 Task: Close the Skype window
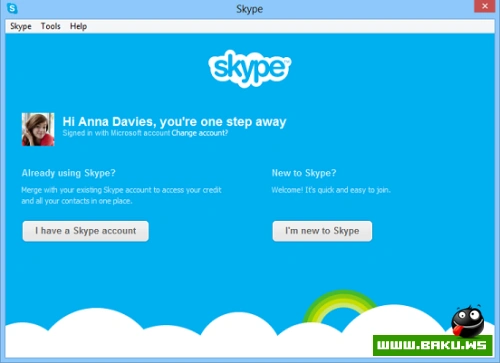485,6
